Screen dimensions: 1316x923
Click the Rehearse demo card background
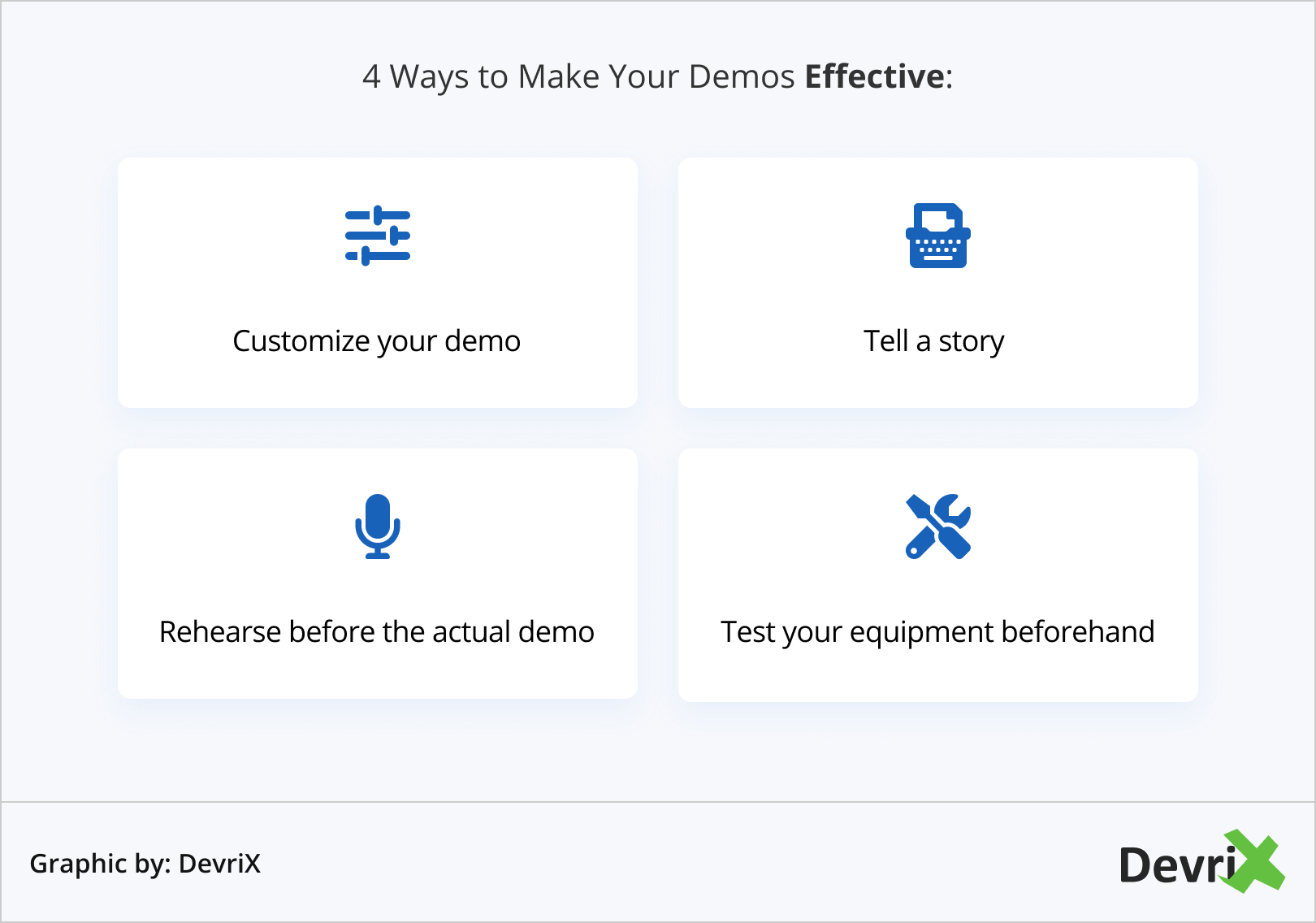tap(378, 574)
